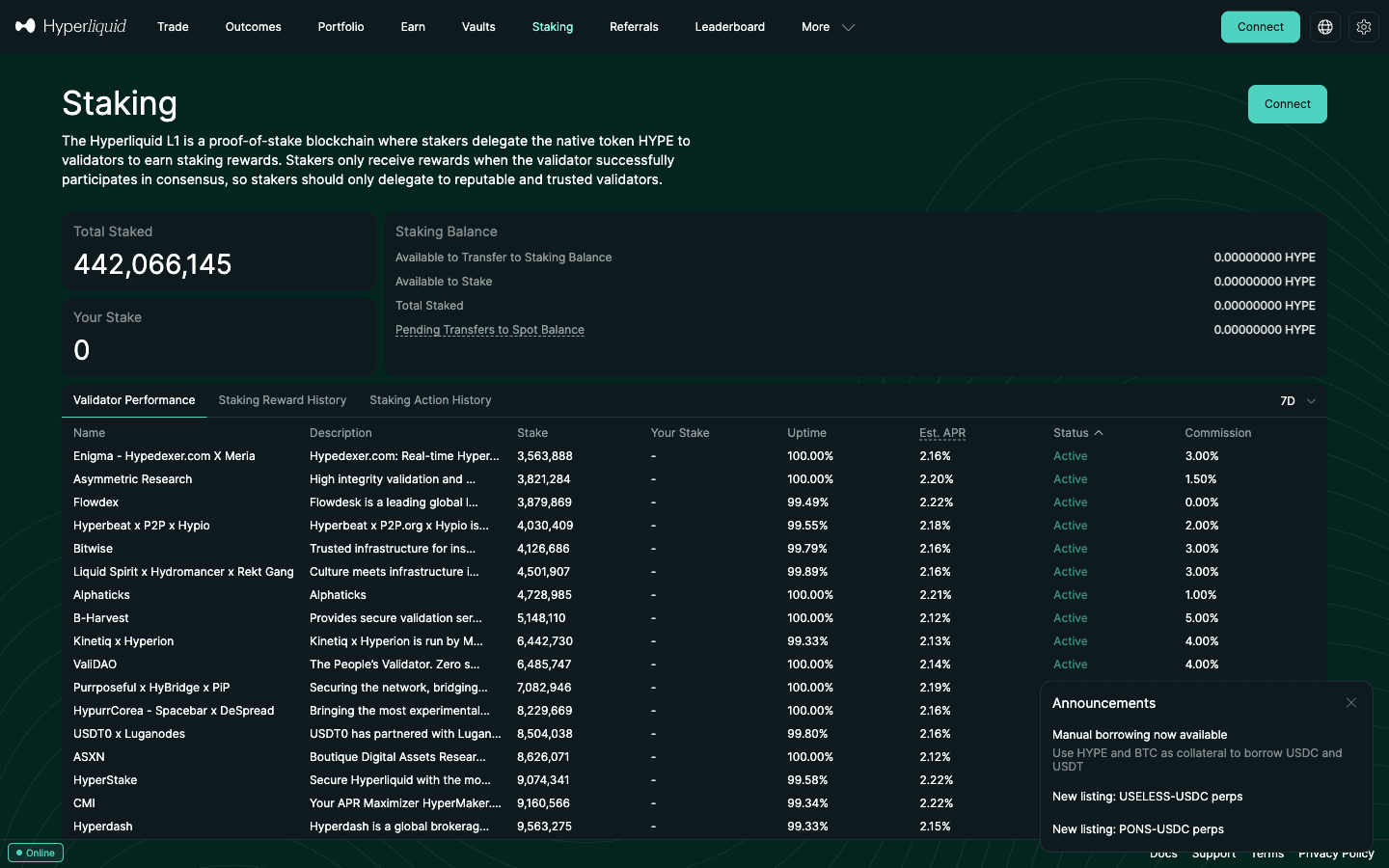Screen dimensions: 1389x868
Task: Click the Hyperliquid logo
Action: click(x=70, y=27)
